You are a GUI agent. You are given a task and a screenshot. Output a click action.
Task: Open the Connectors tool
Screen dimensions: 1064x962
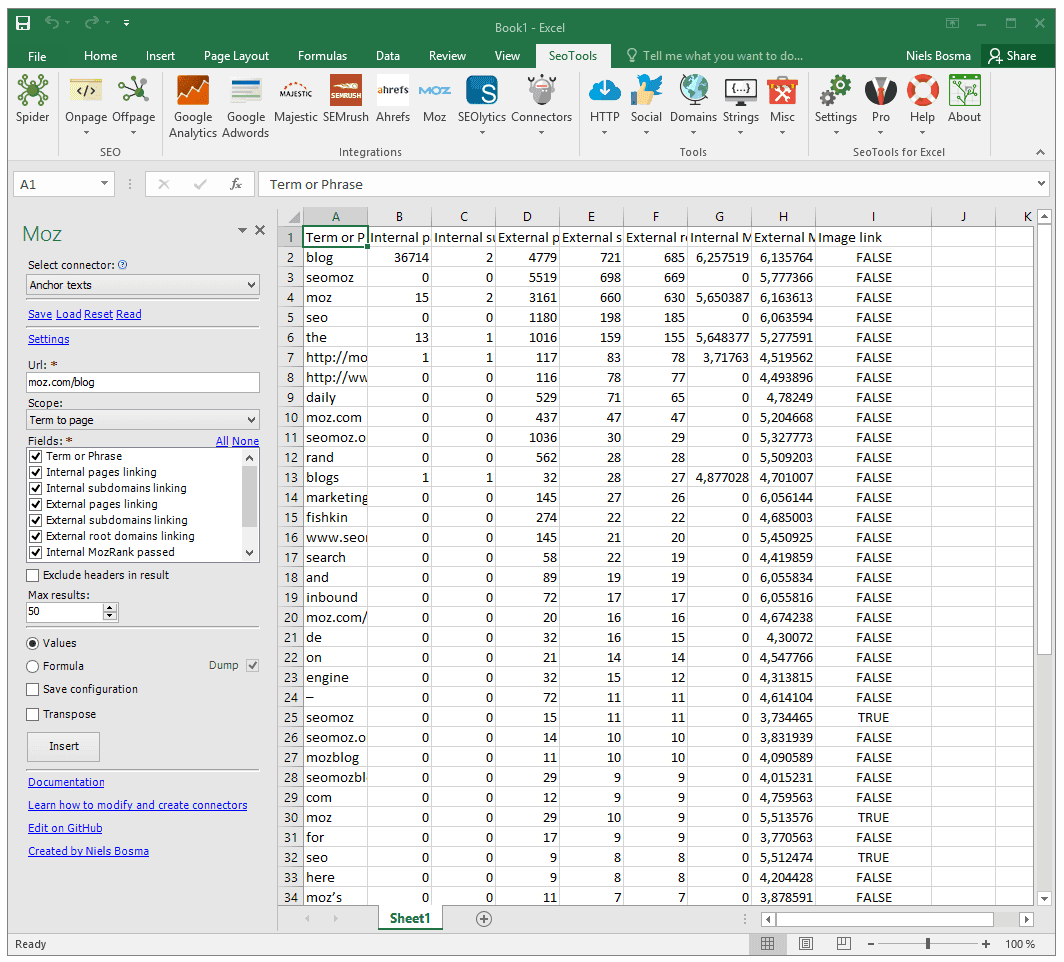point(541,95)
